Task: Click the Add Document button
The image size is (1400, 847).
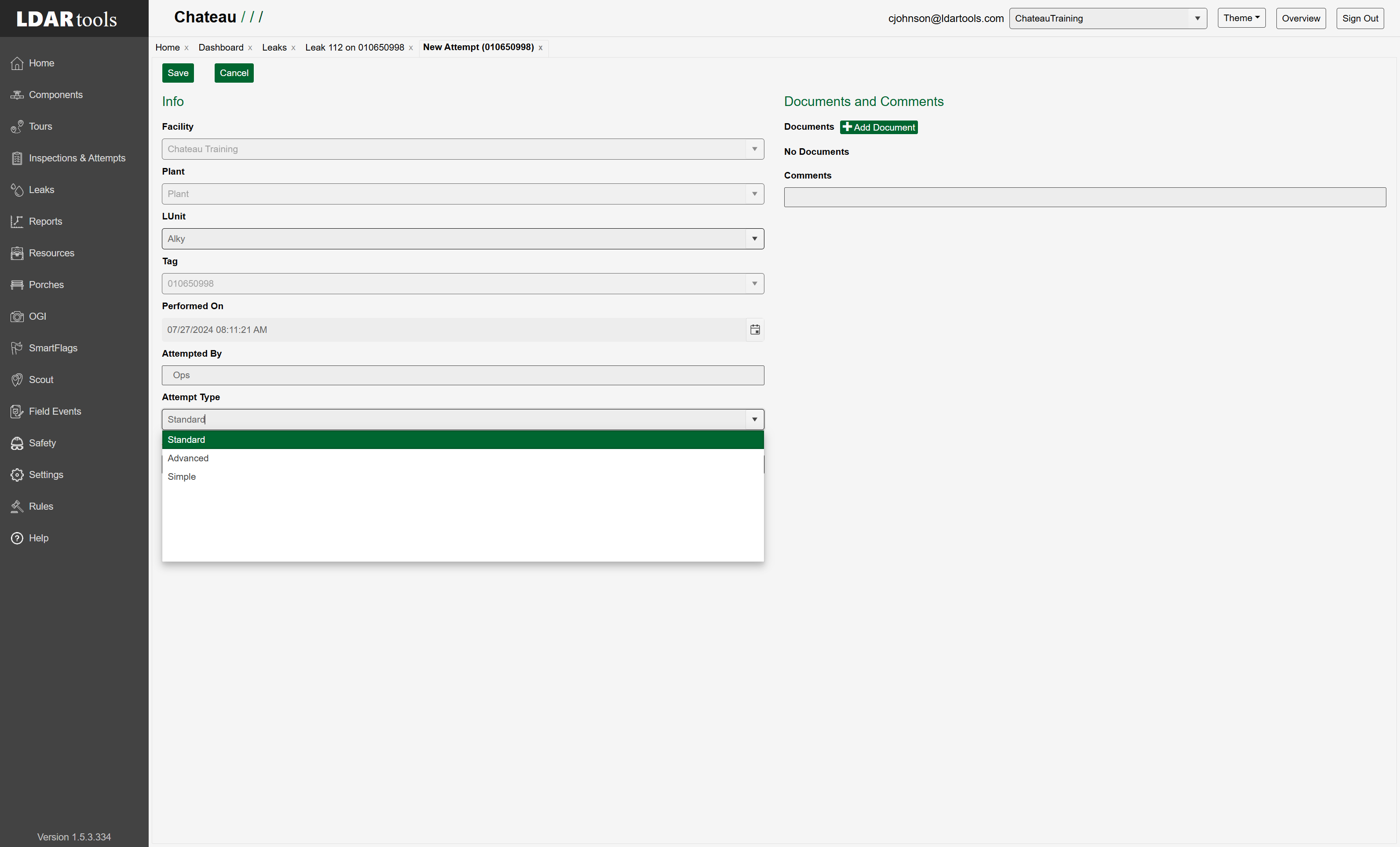Action: [x=879, y=127]
